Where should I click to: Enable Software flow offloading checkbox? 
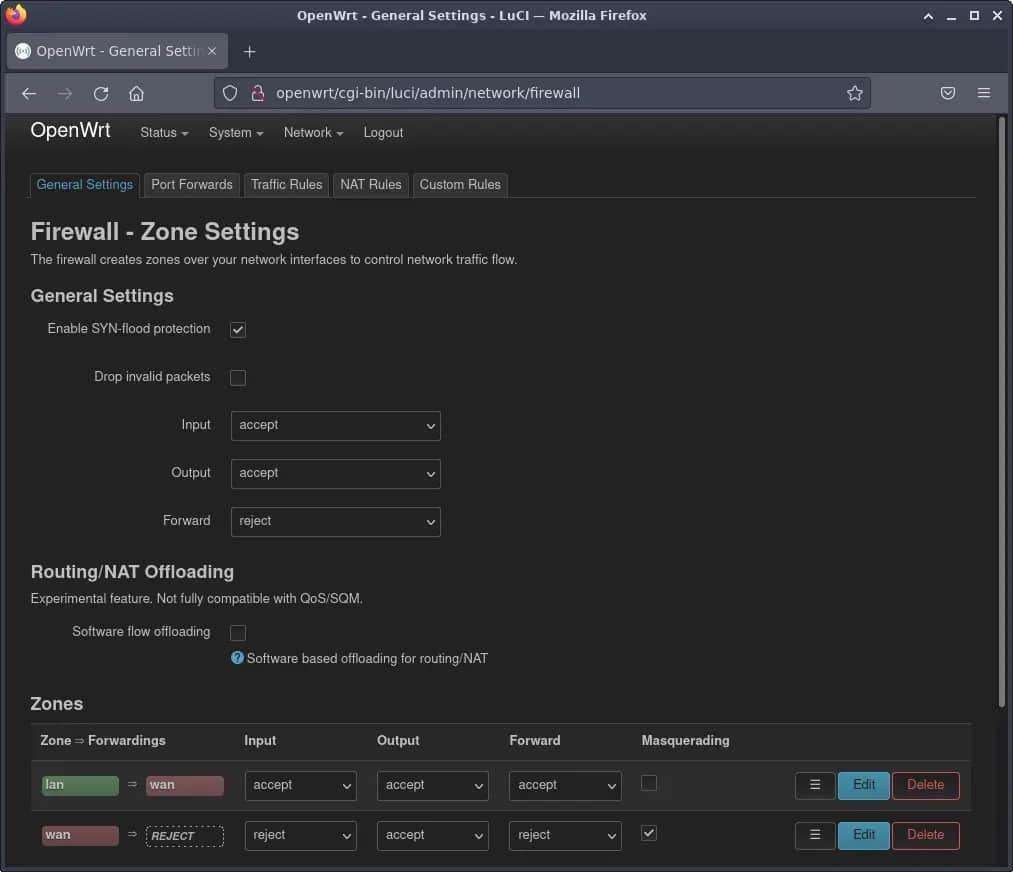point(238,633)
